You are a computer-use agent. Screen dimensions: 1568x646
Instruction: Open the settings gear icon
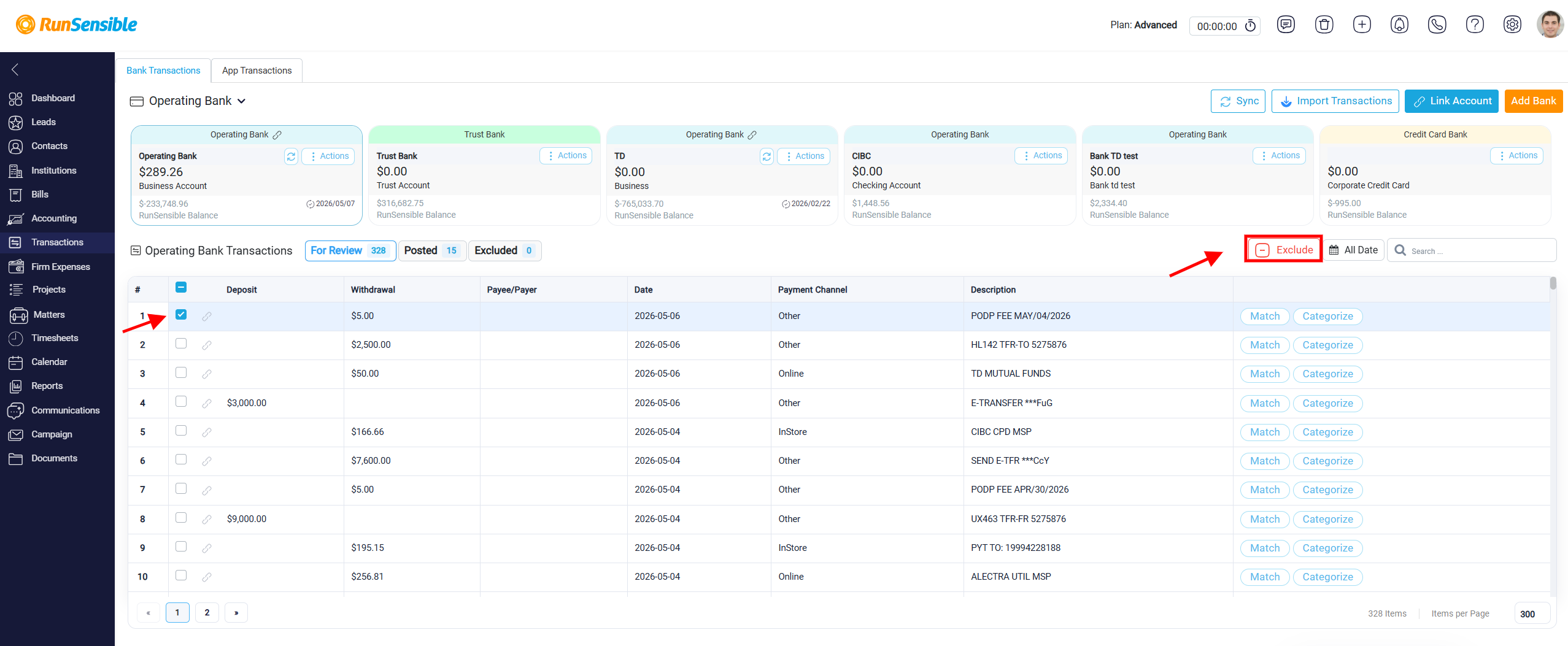pyautogui.click(x=1512, y=25)
